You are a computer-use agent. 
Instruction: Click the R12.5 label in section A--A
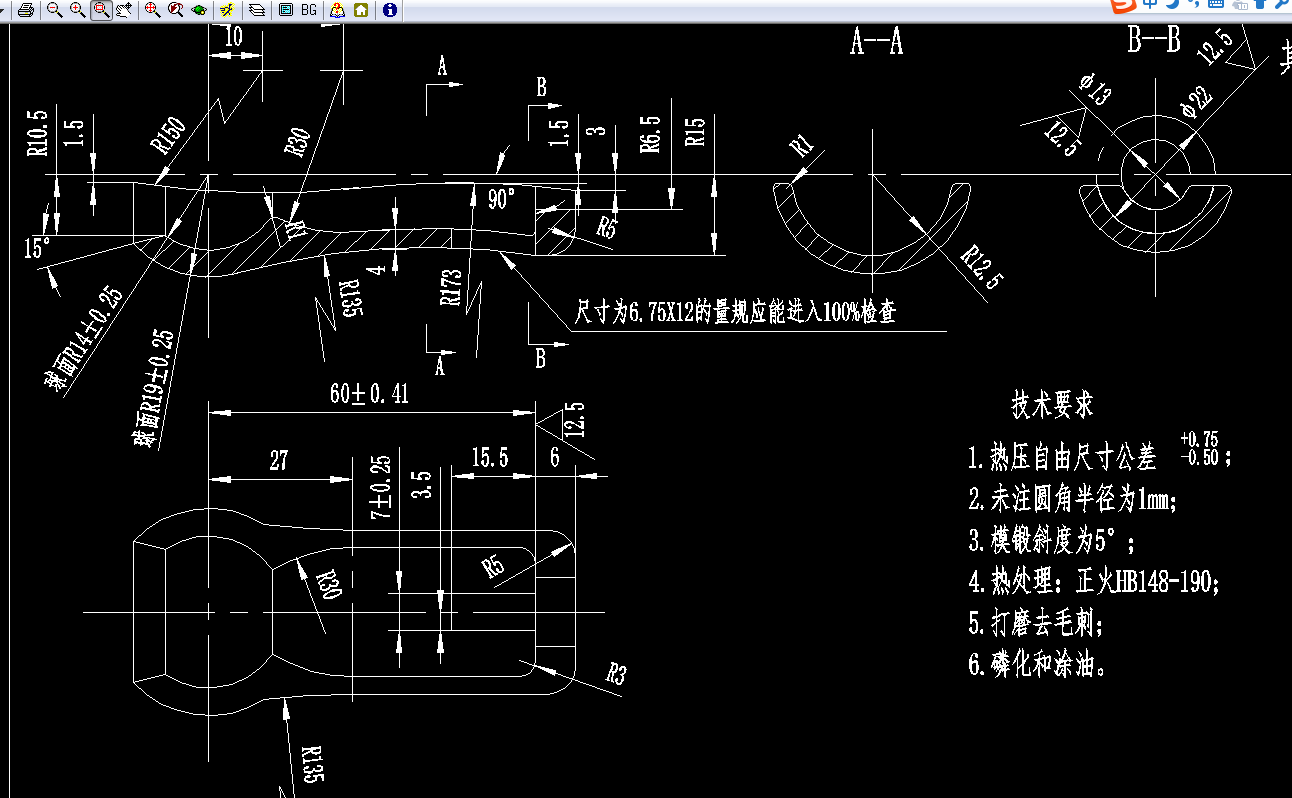point(980,269)
